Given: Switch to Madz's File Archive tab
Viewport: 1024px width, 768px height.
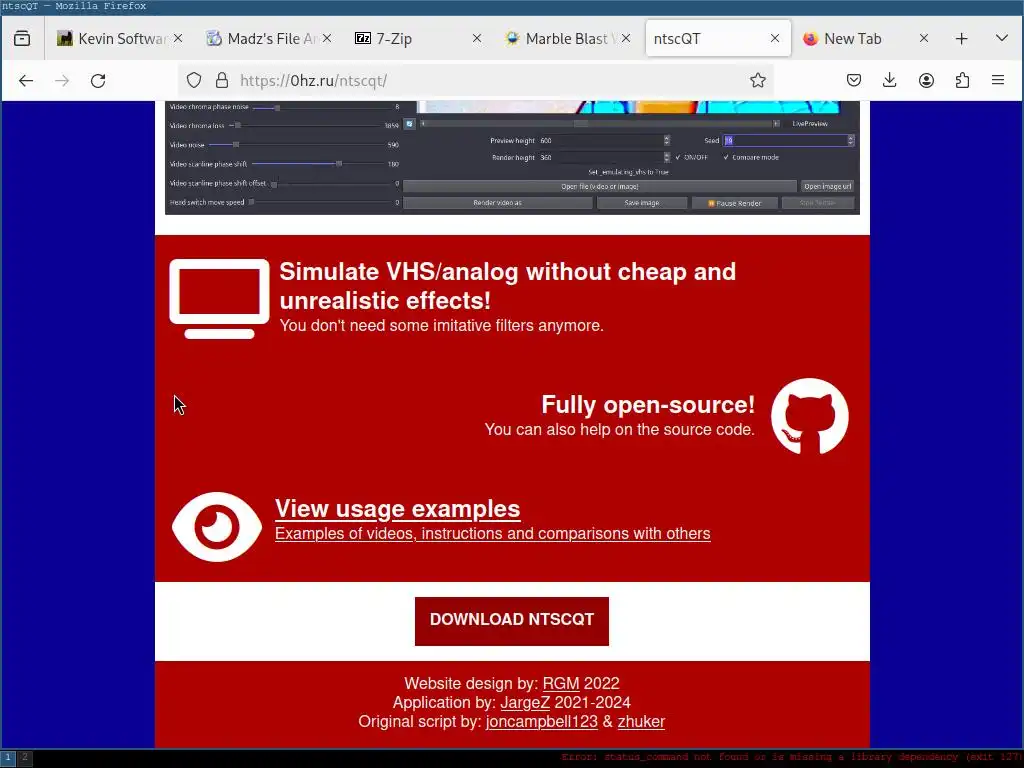Looking at the screenshot, I should [269, 39].
